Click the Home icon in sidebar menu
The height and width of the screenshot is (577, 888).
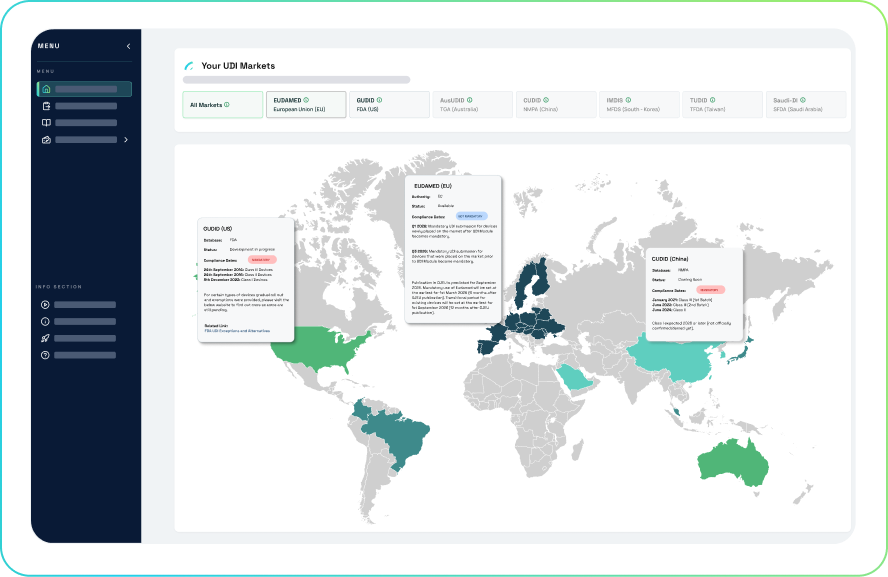point(45,89)
